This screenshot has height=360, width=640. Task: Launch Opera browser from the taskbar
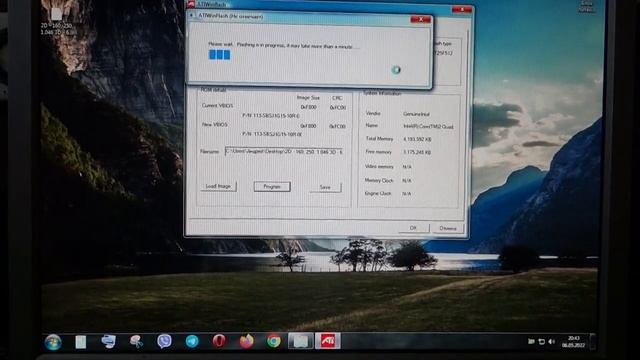tap(219, 341)
